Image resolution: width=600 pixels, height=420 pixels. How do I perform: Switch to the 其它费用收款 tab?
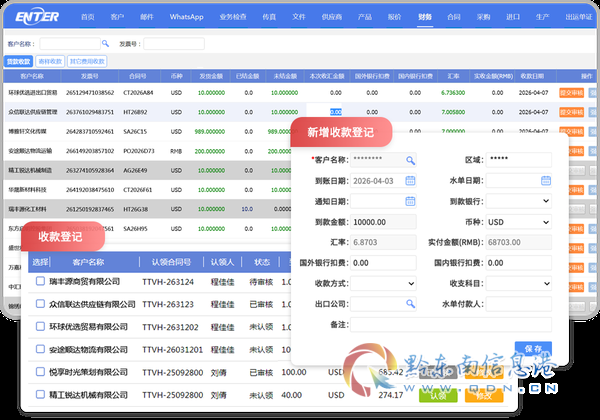tap(87, 61)
